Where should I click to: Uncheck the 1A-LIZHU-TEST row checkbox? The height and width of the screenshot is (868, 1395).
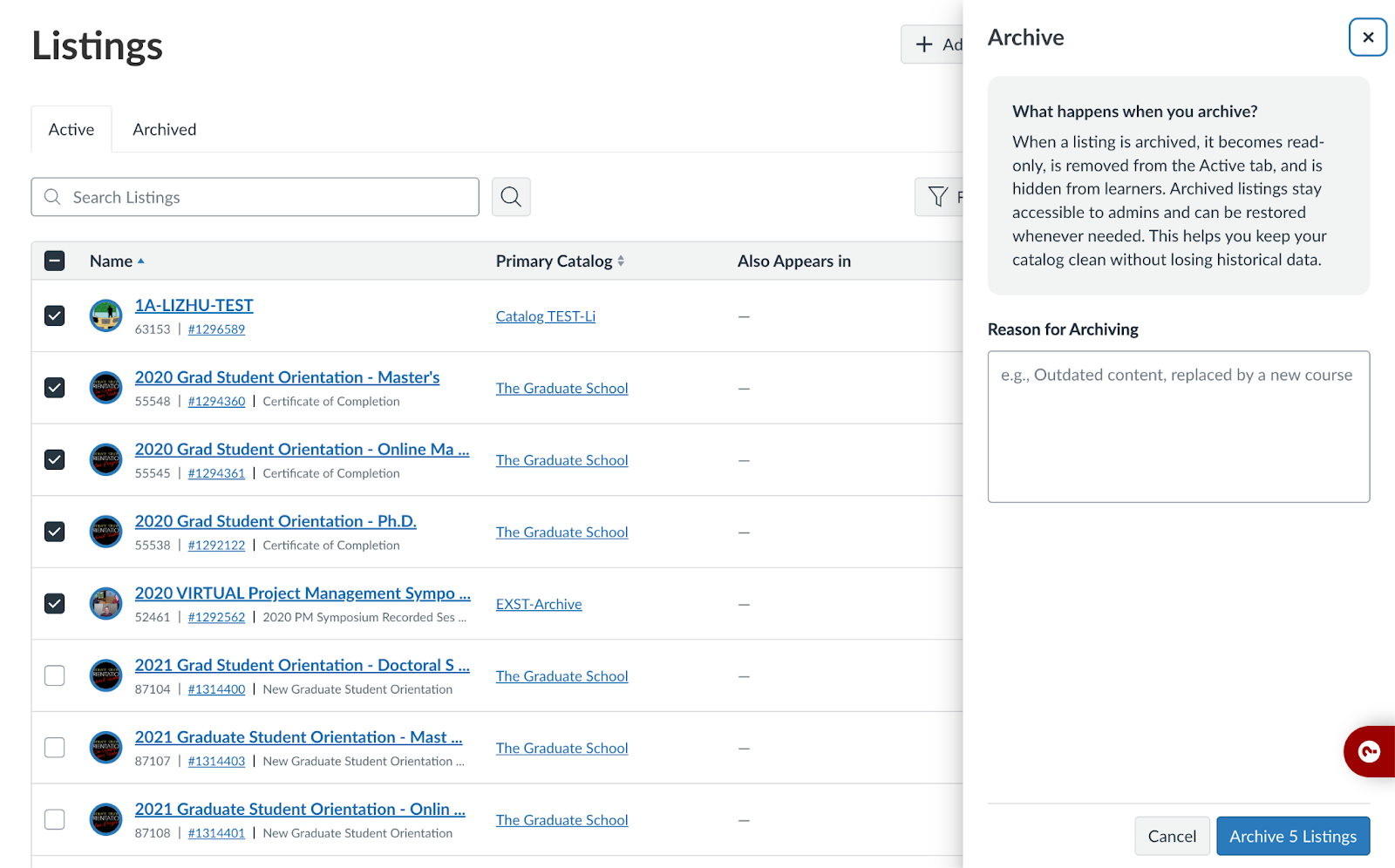click(x=54, y=315)
